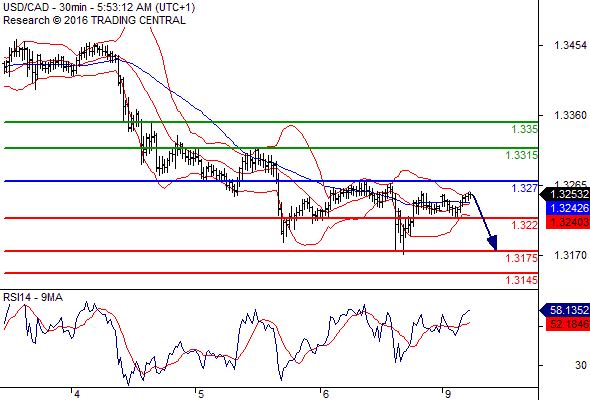Click the blue 1.327 pivot level label

[525, 188]
